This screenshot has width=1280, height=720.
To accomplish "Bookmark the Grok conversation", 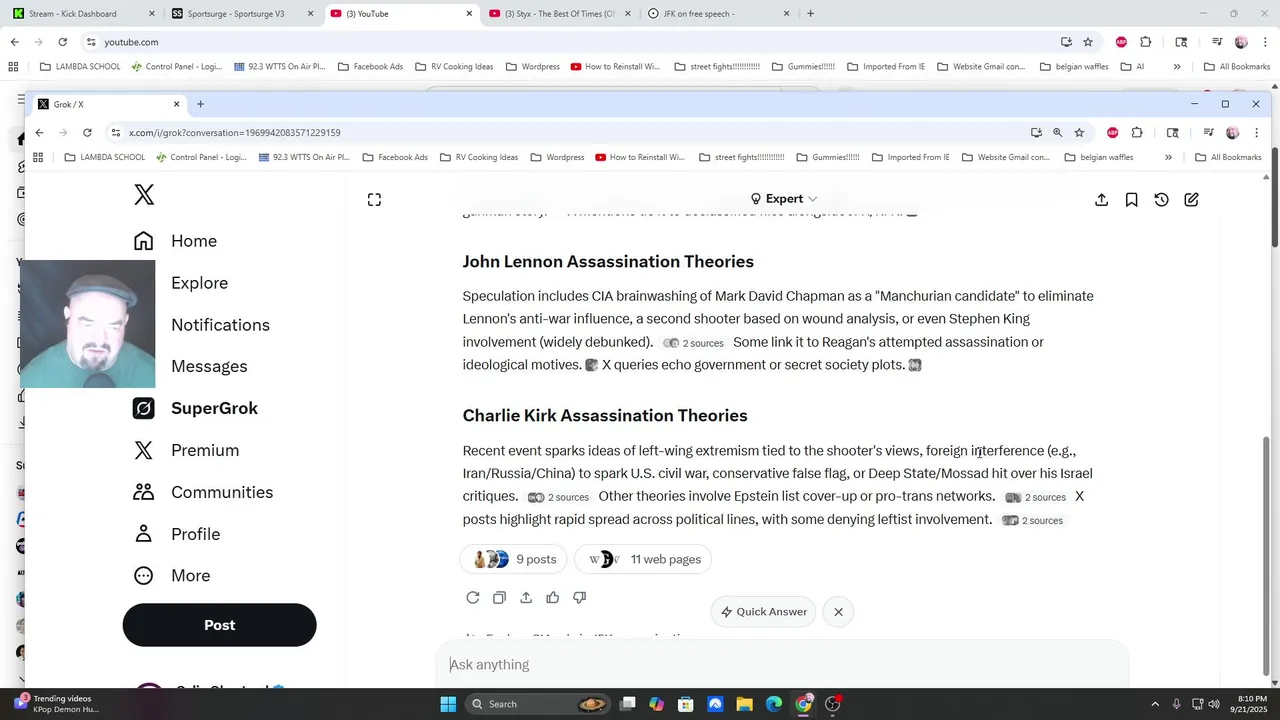I will (1131, 200).
